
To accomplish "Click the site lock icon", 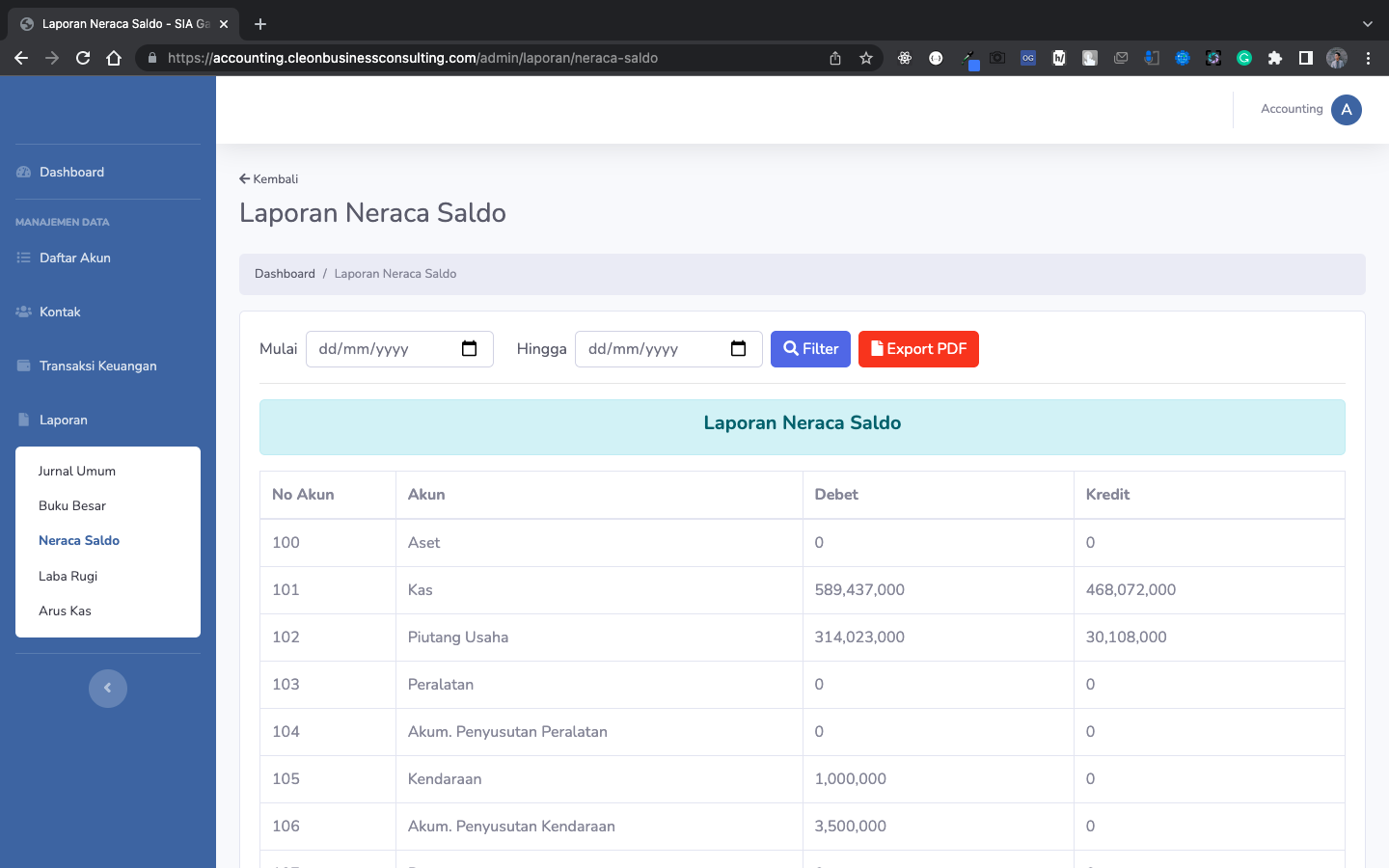I will pyautogui.click(x=152, y=58).
